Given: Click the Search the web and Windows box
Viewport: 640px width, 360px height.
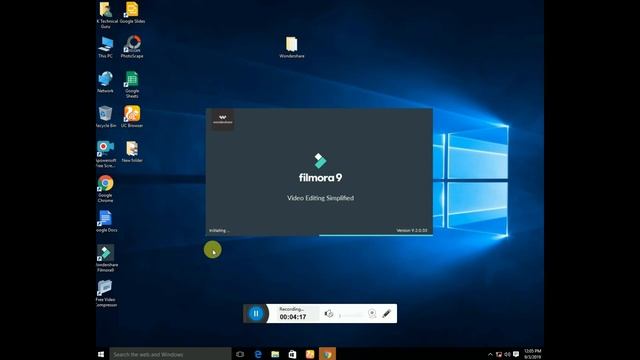Looking at the screenshot, I should click(170, 354).
